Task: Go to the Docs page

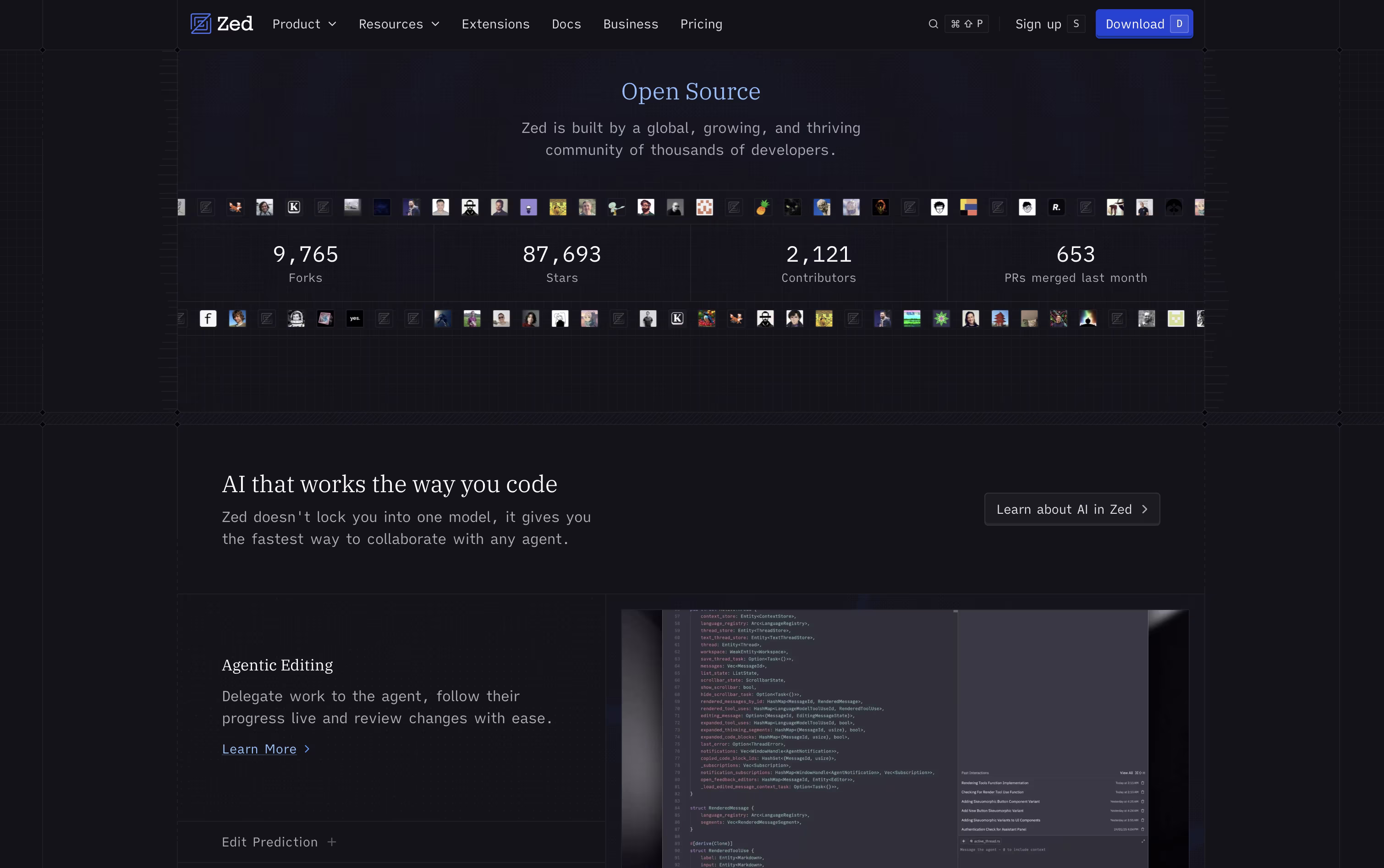Action: (566, 24)
